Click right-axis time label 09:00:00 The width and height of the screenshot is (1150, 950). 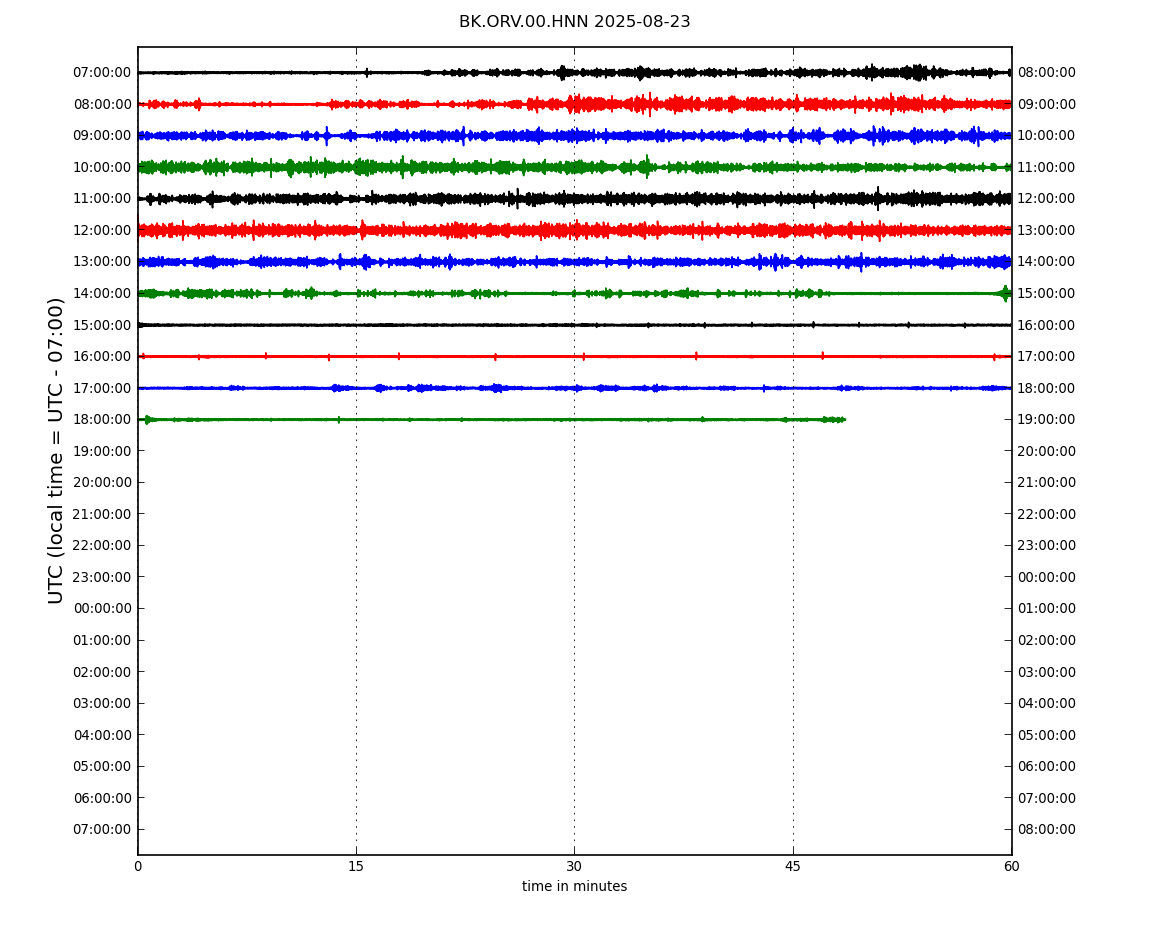(x=1047, y=104)
